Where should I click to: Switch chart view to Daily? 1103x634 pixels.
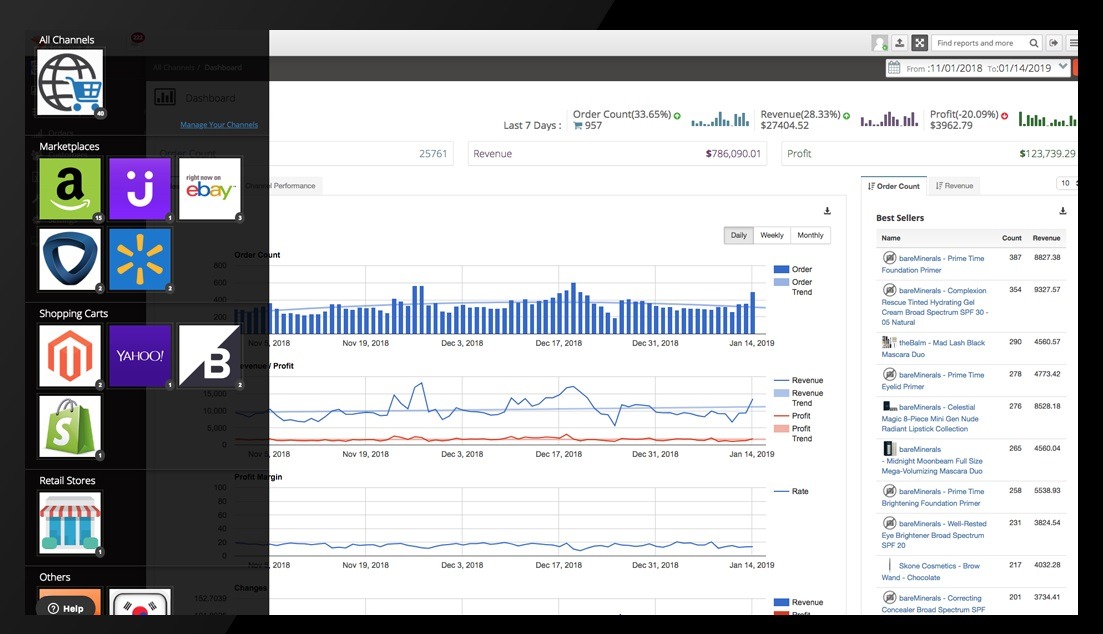pyautogui.click(x=739, y=235)
